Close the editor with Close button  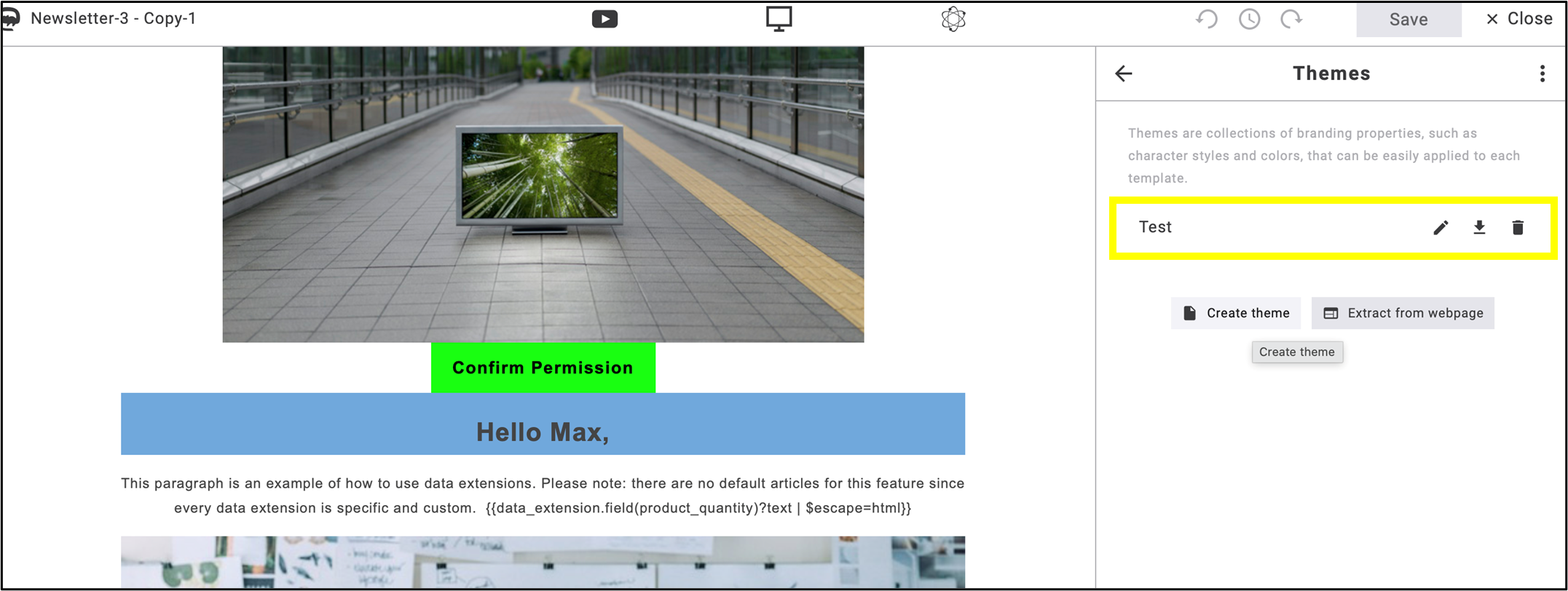1518,19
